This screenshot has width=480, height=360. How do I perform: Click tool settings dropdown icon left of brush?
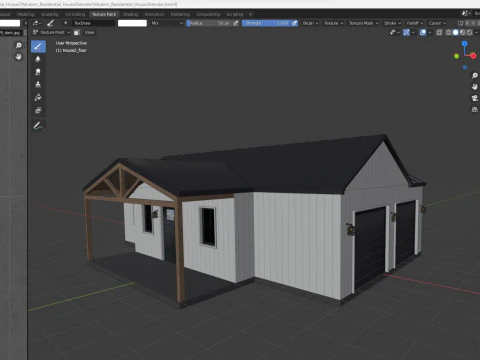pos(36,23)
